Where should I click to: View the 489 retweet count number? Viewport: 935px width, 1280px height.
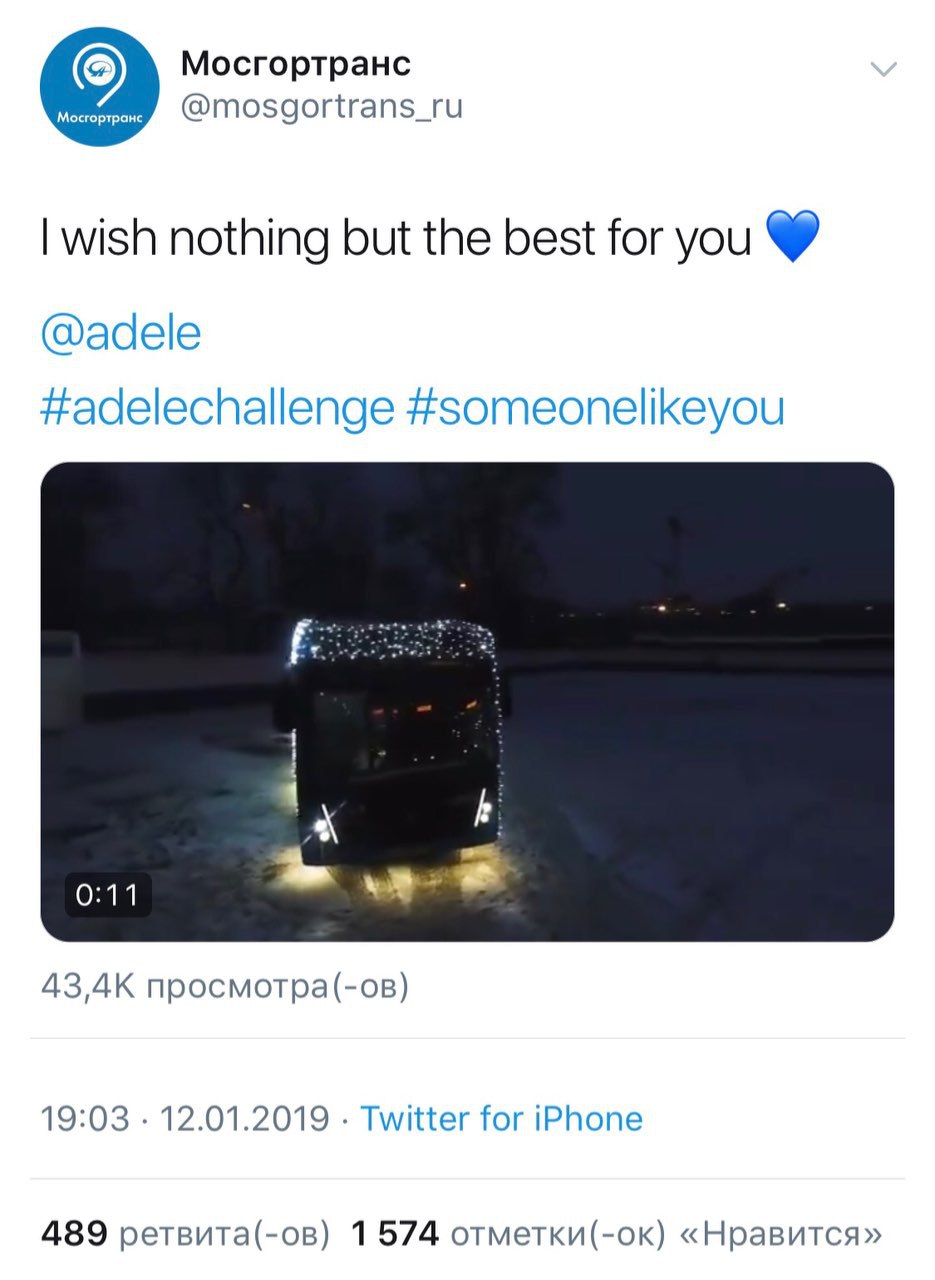[x=73, y=1234]
